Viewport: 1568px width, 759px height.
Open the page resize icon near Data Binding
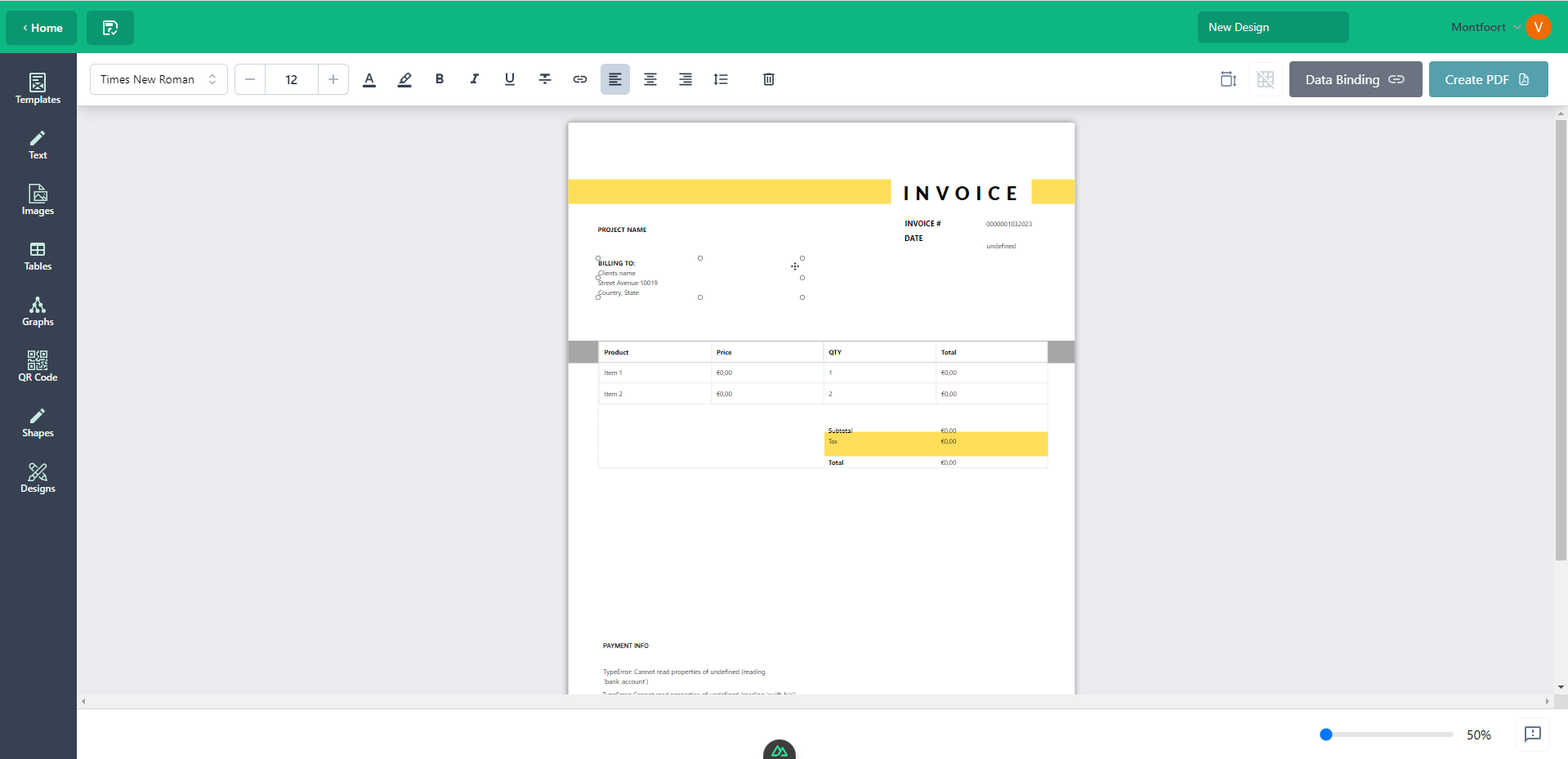(1227, 79)
